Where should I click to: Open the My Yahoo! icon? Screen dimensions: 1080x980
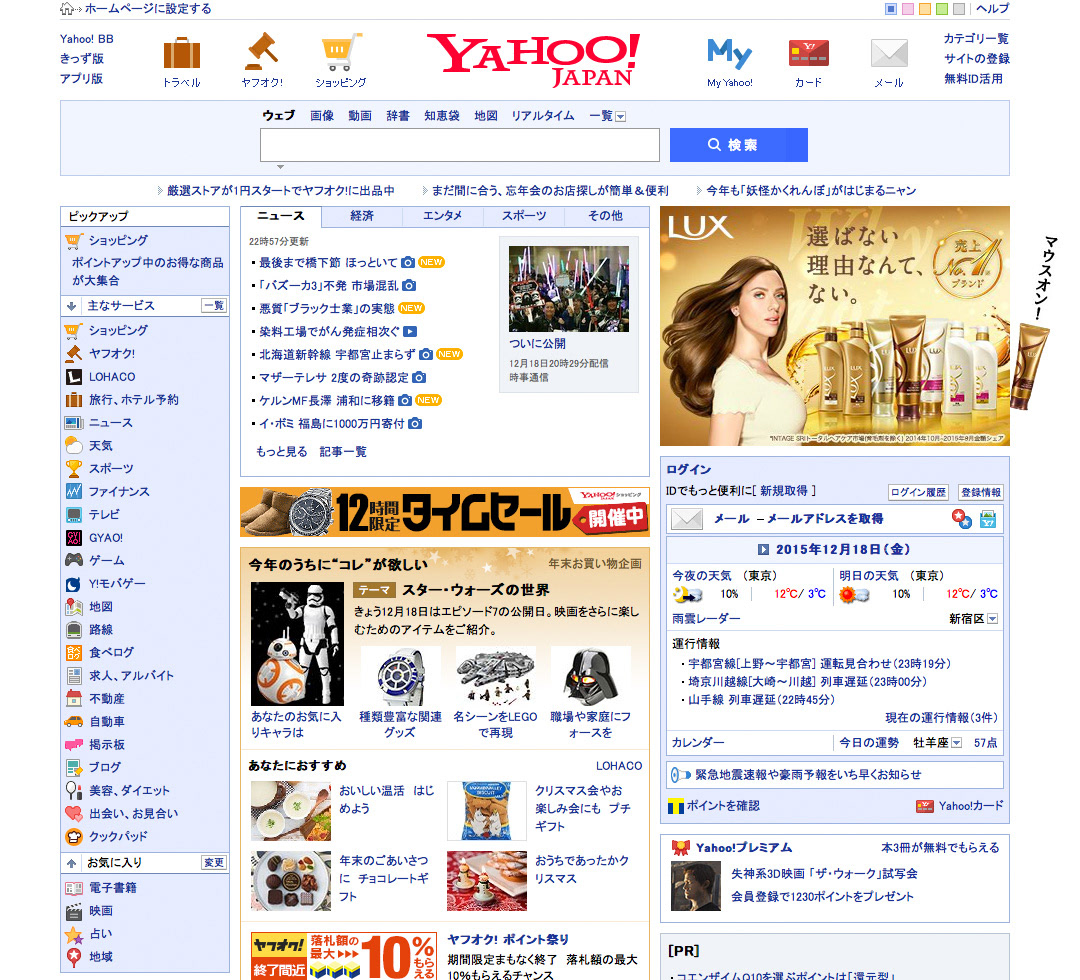point(729,53)
